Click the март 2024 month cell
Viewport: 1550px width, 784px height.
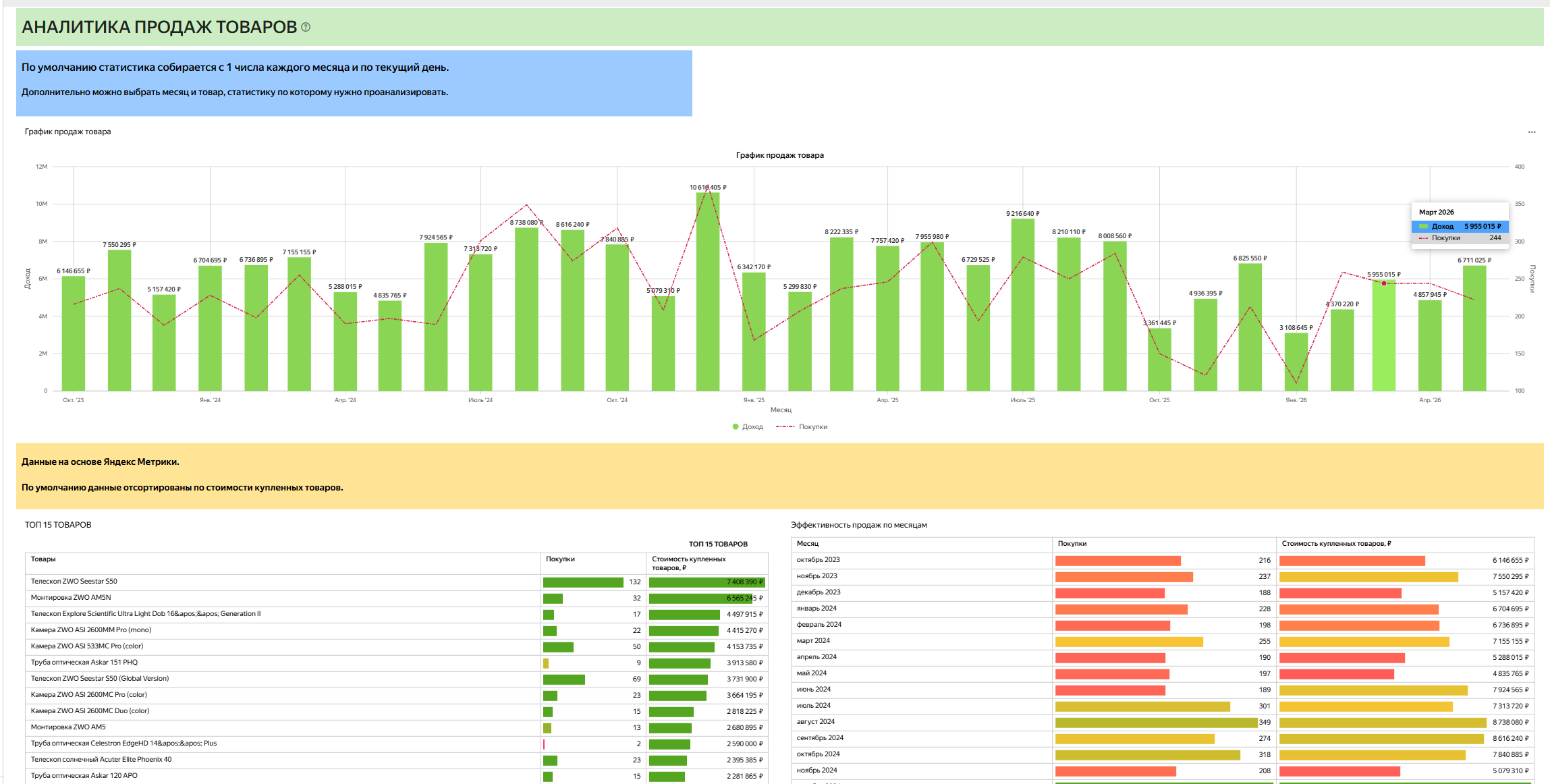point(921,641)
